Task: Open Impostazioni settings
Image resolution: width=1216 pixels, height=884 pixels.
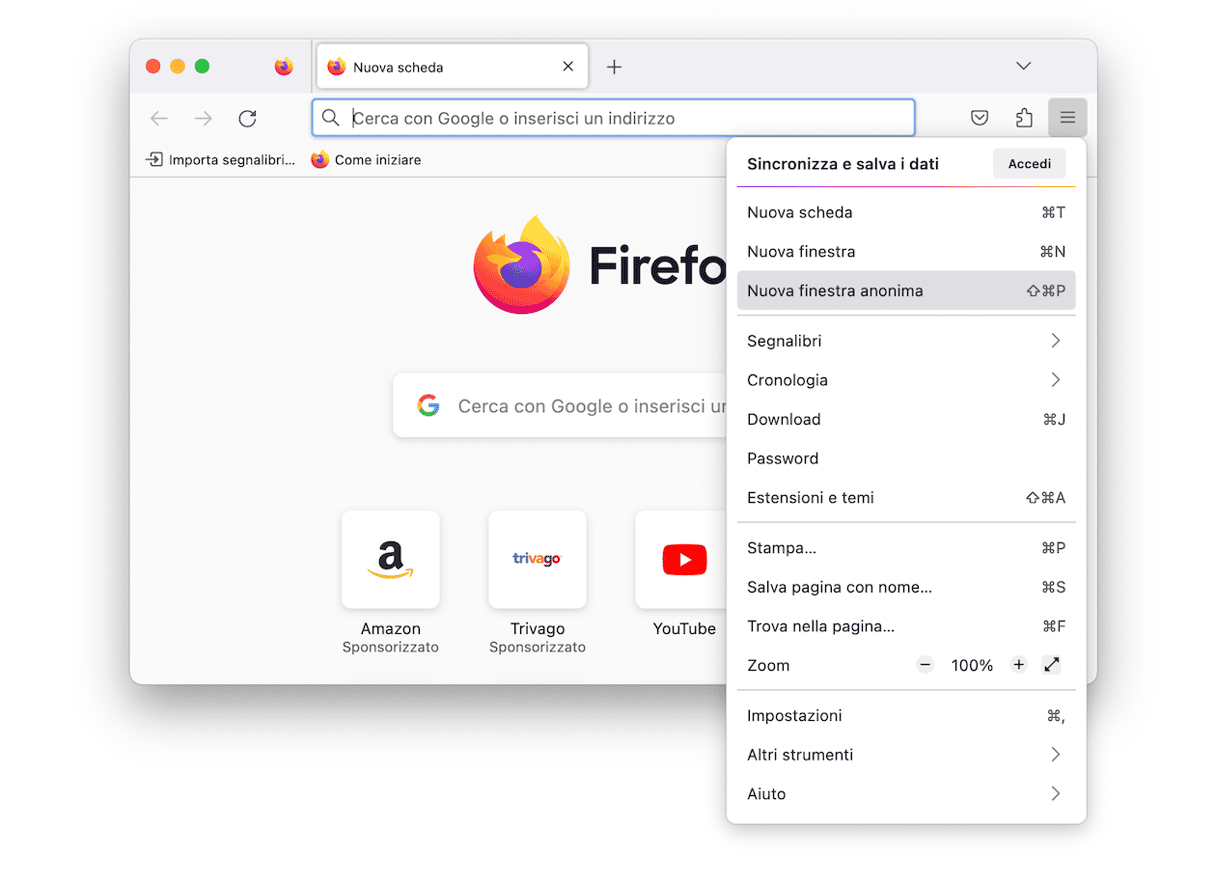Action: click(906, 715)
